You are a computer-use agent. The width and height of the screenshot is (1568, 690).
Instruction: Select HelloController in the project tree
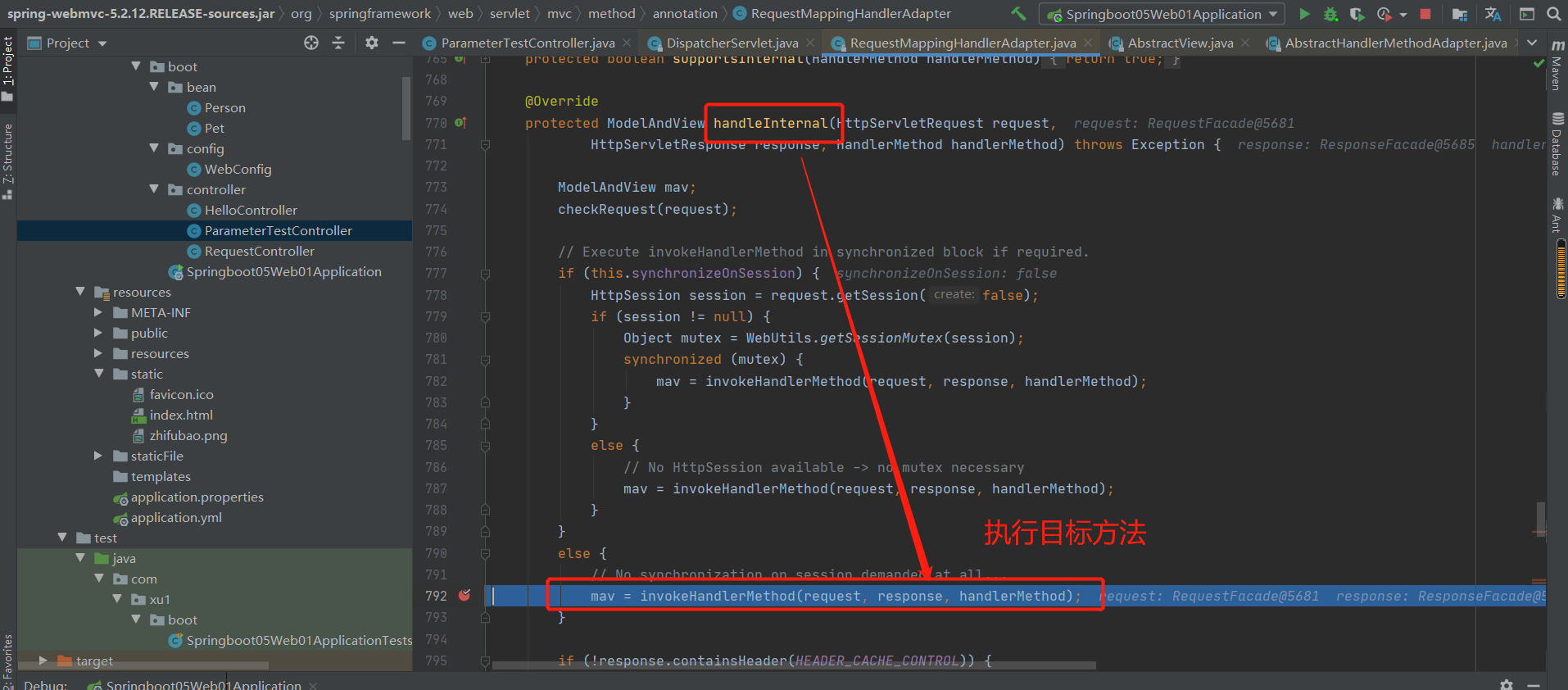pyautogui.click(x=251, y=210)
